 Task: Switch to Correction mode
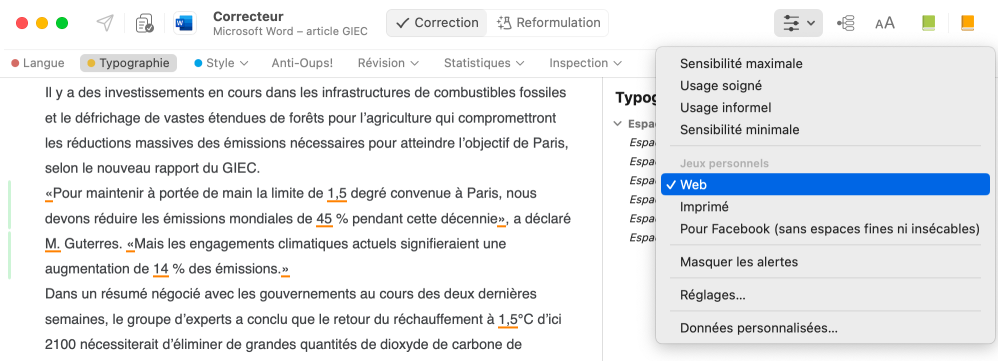point(437,23)
